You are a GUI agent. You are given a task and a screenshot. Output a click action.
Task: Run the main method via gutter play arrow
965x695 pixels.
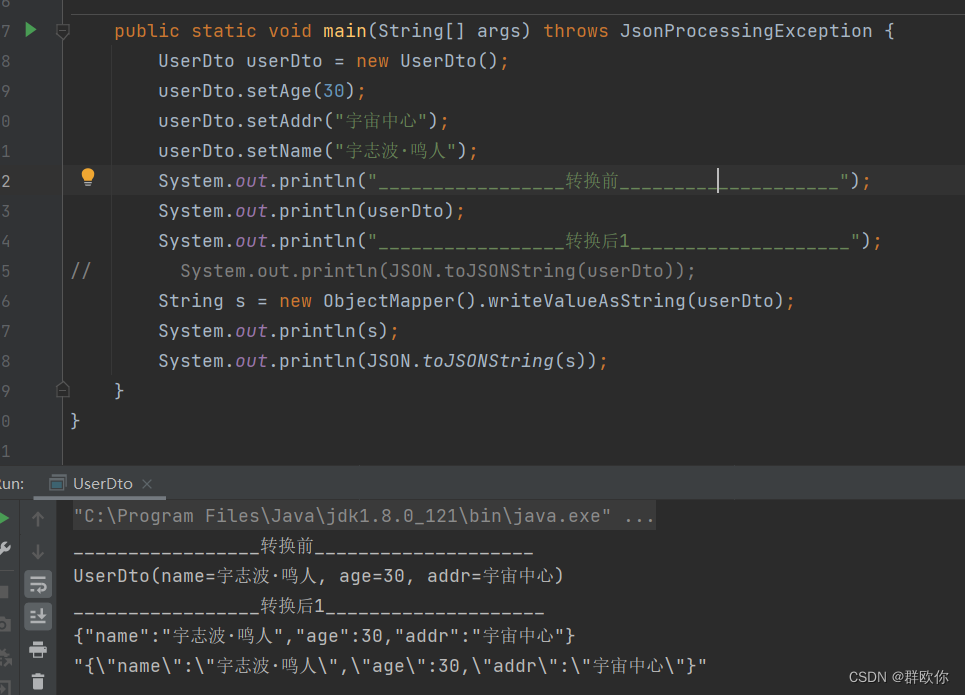coord(30,30)
